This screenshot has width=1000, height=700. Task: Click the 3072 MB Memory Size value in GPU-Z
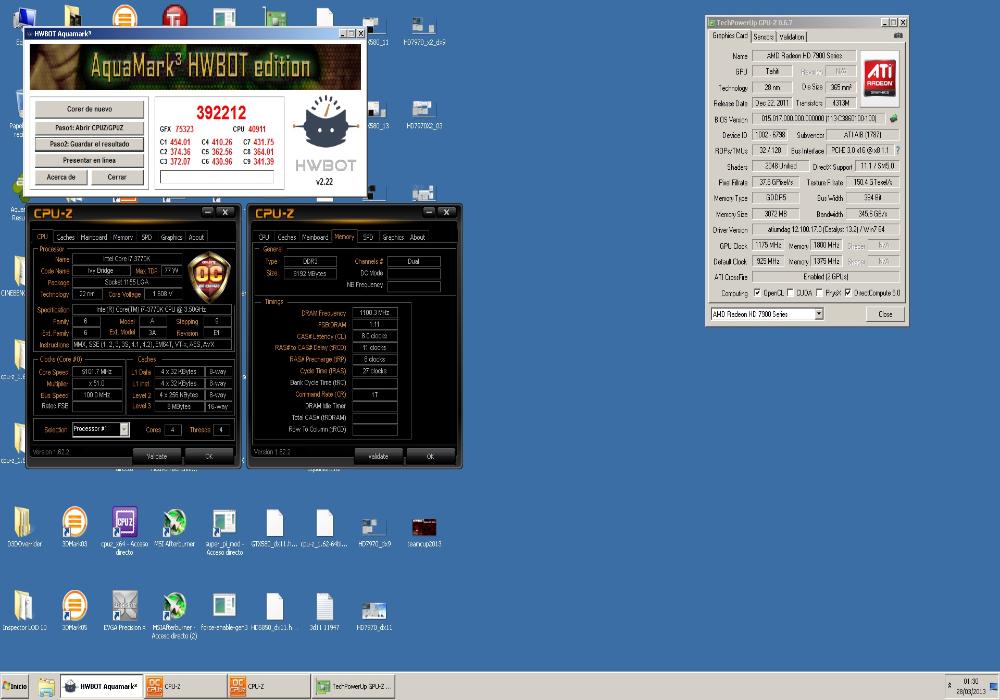[x=776, y=214]
